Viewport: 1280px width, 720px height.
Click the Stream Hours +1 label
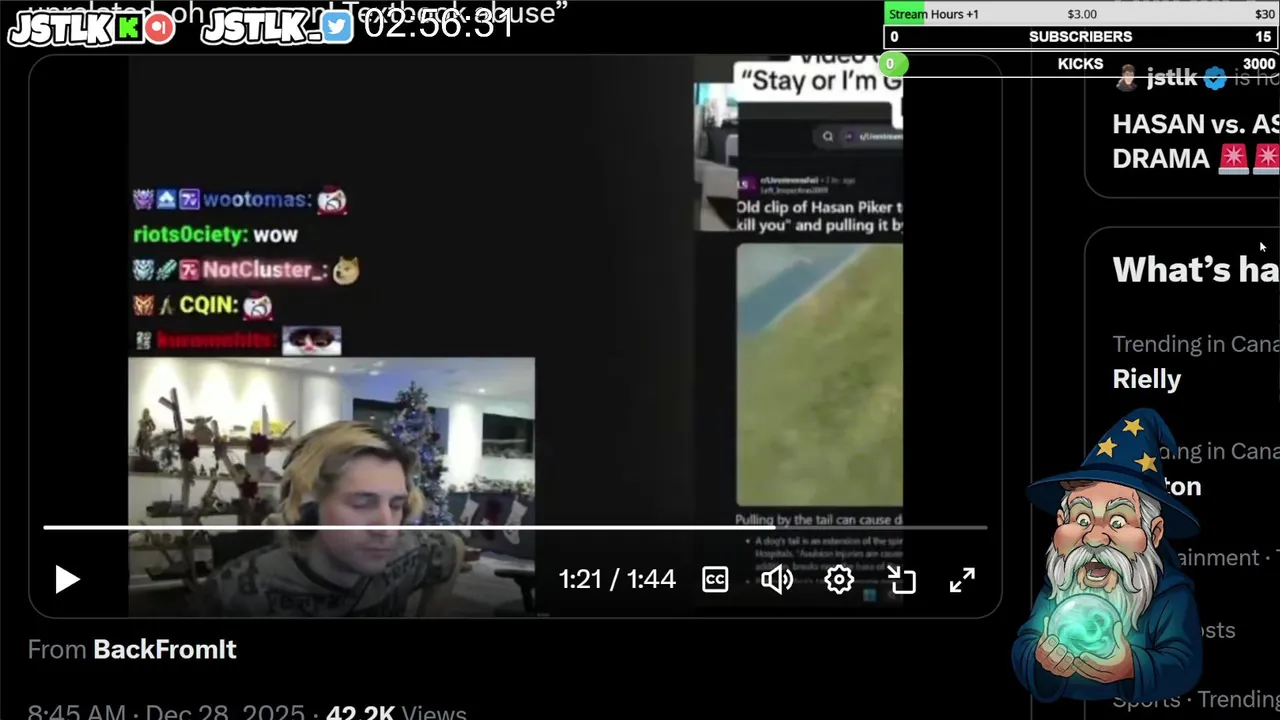click(934, 14)
